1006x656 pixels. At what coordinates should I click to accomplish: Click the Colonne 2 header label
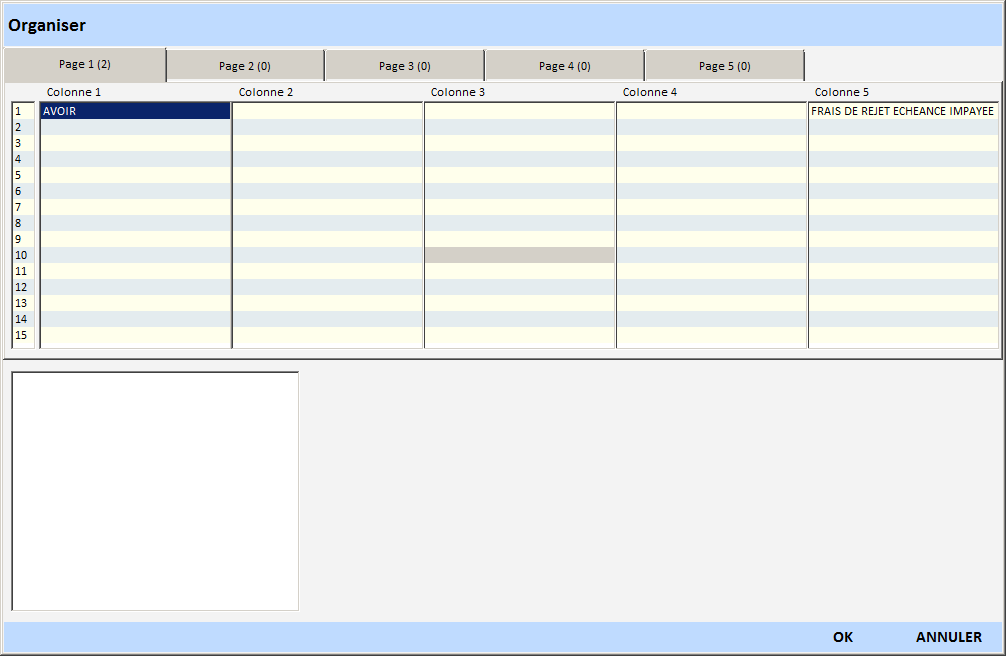pyautogui.click(x=266, y=92)
